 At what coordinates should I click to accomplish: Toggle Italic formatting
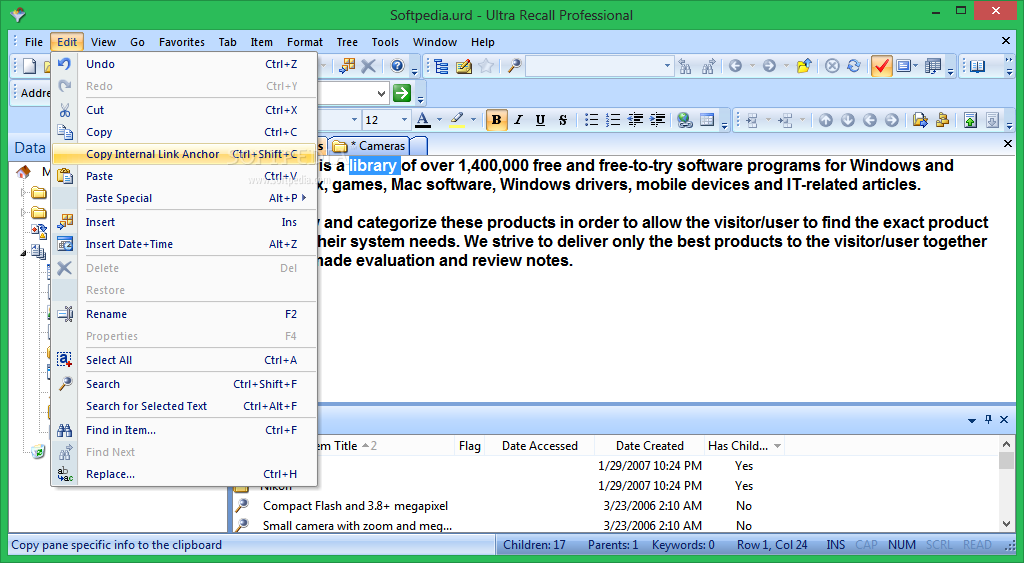pyautogui.click(x=519, y=120)
